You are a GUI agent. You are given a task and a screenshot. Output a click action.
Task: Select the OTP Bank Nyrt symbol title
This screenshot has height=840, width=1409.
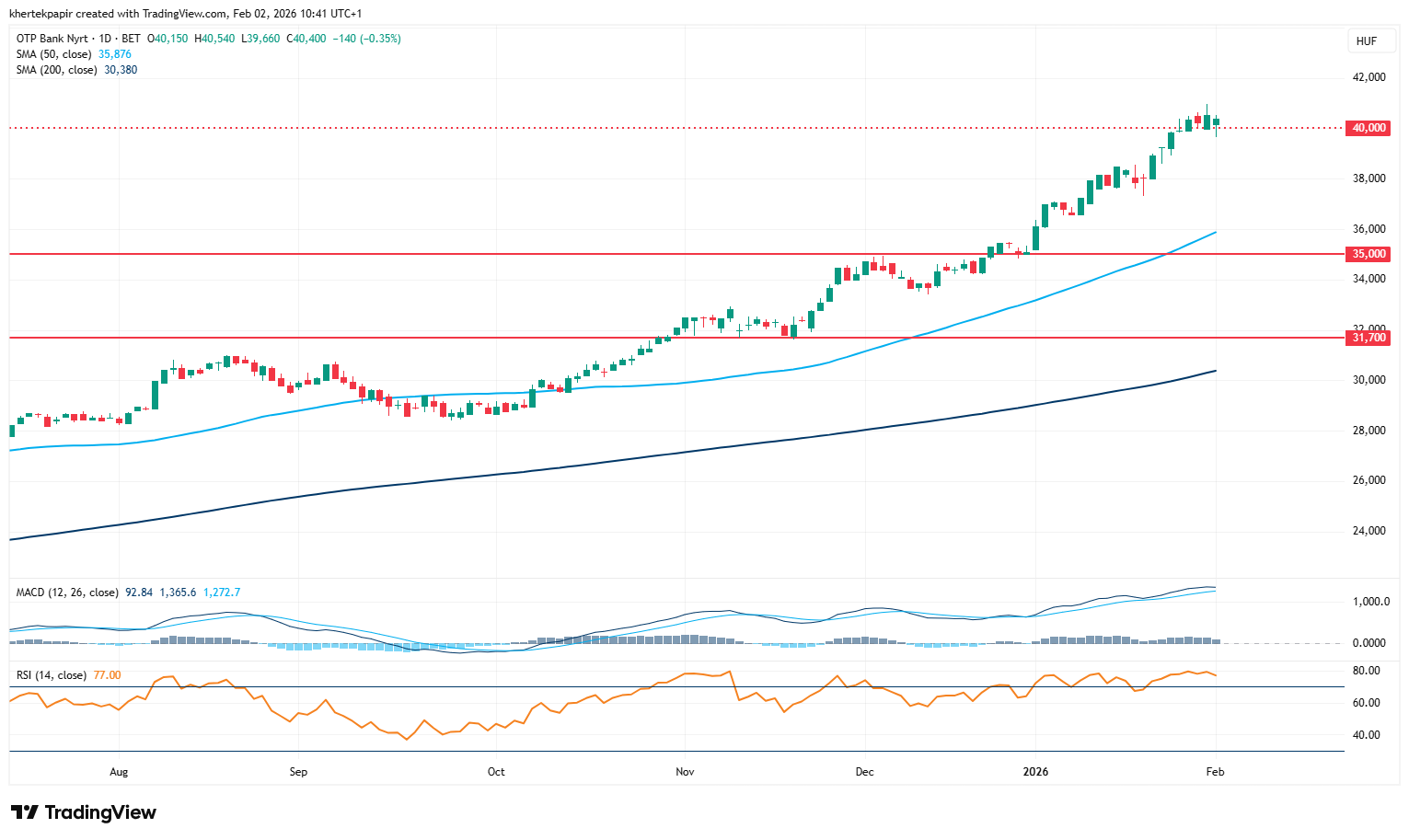pyautogui.click(x=52, y=39)
